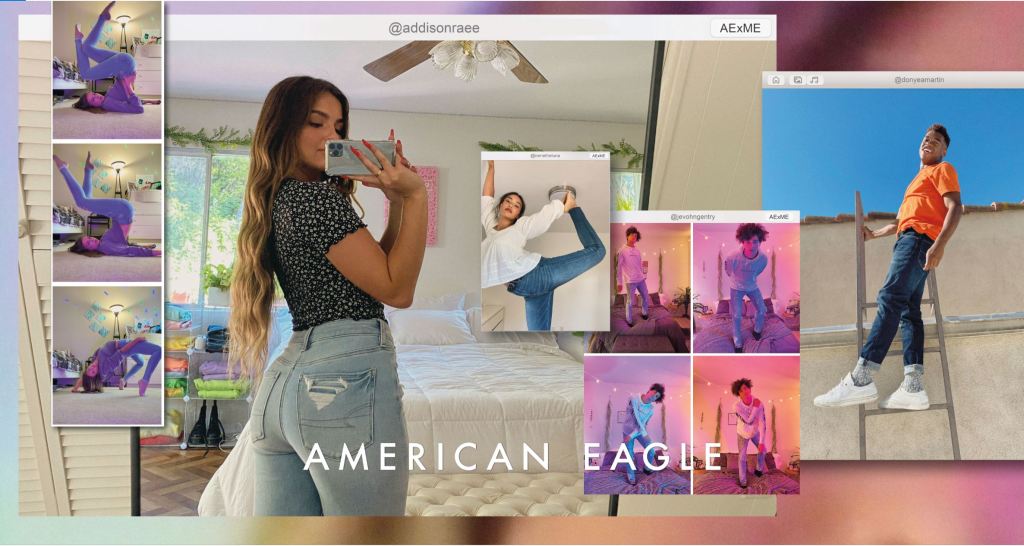Open top-right photo in the @evohngentry grid
Viewport: 1024px width, 546px height.
pyautogui.click(x=746, y=287)
